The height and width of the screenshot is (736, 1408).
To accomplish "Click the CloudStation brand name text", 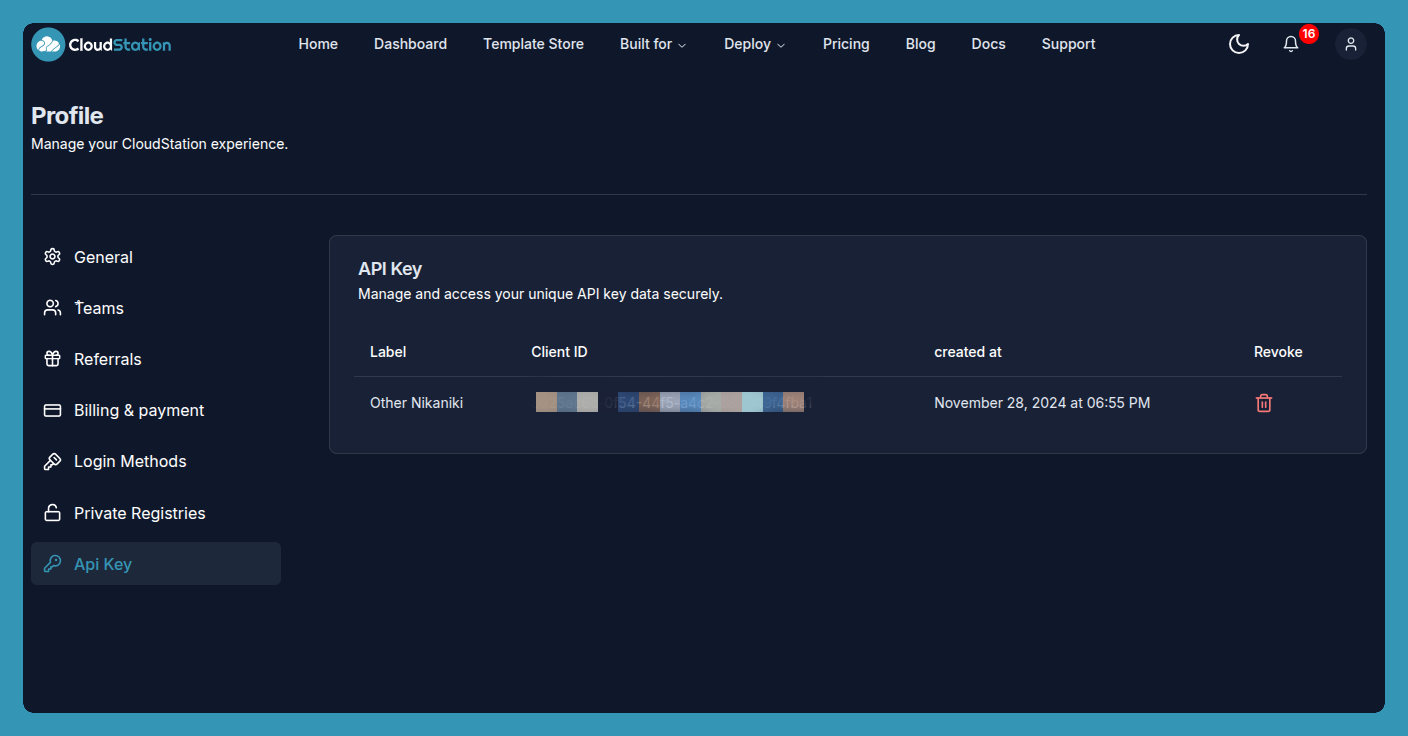I will pos(120,44).
